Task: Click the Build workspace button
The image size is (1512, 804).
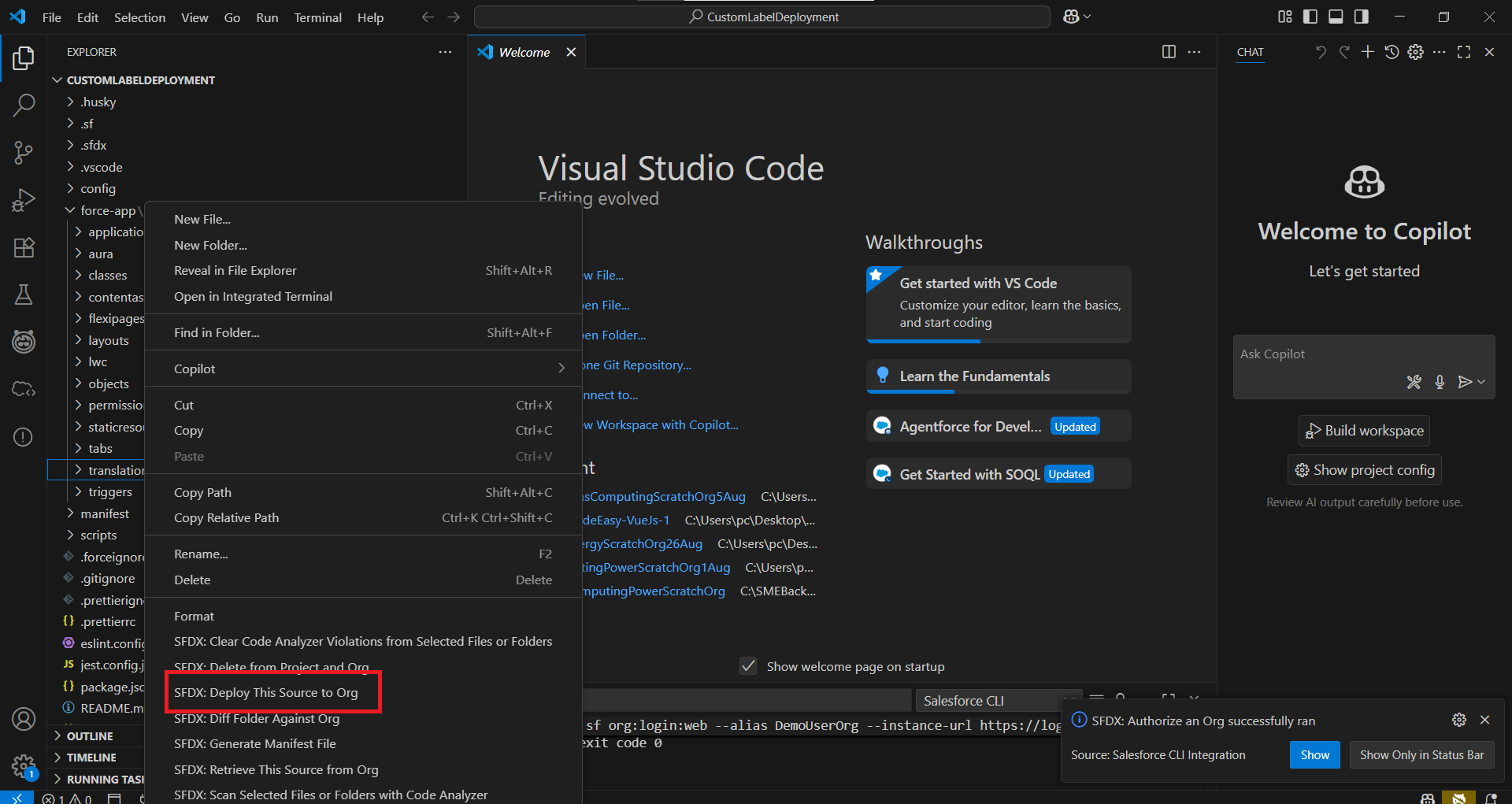Action: [x=1364, y=431]
